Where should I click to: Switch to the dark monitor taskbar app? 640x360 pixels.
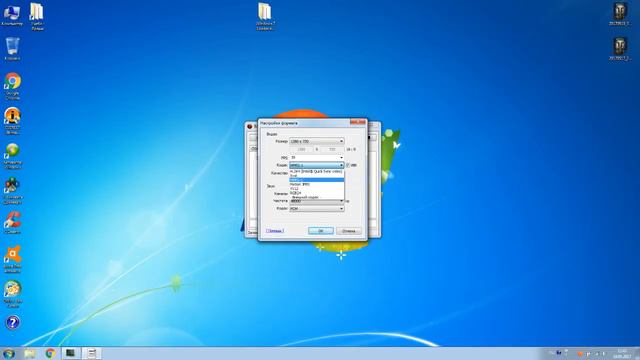[71, 353]
